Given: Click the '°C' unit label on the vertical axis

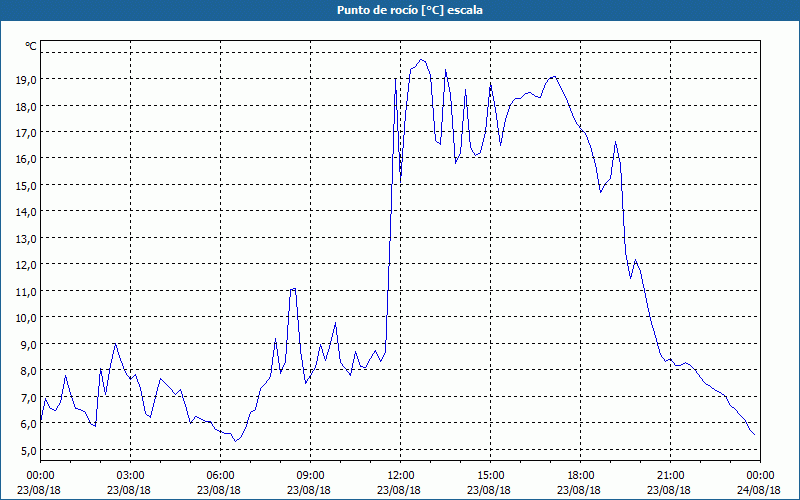Looking at the screenshot, I should click(x=31, y=46).
